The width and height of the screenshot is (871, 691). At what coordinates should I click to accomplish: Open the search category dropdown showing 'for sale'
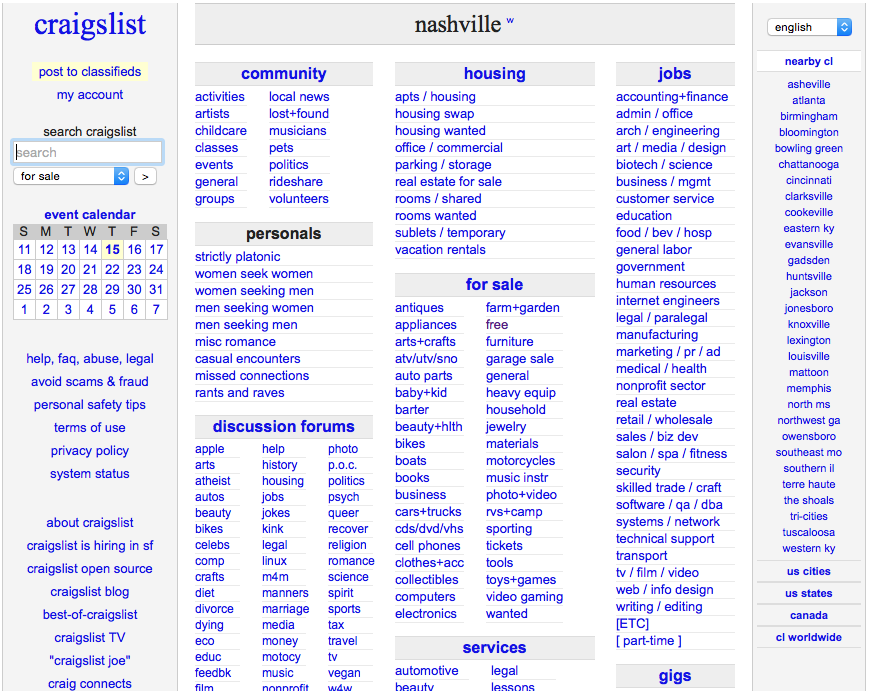71,176
